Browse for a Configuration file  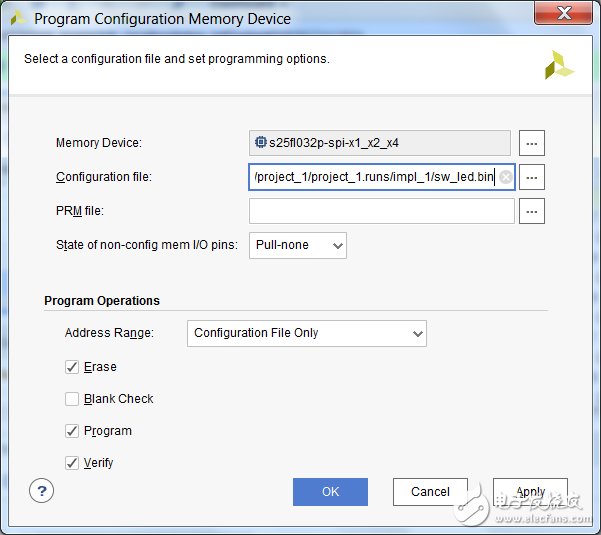point(532,177)
